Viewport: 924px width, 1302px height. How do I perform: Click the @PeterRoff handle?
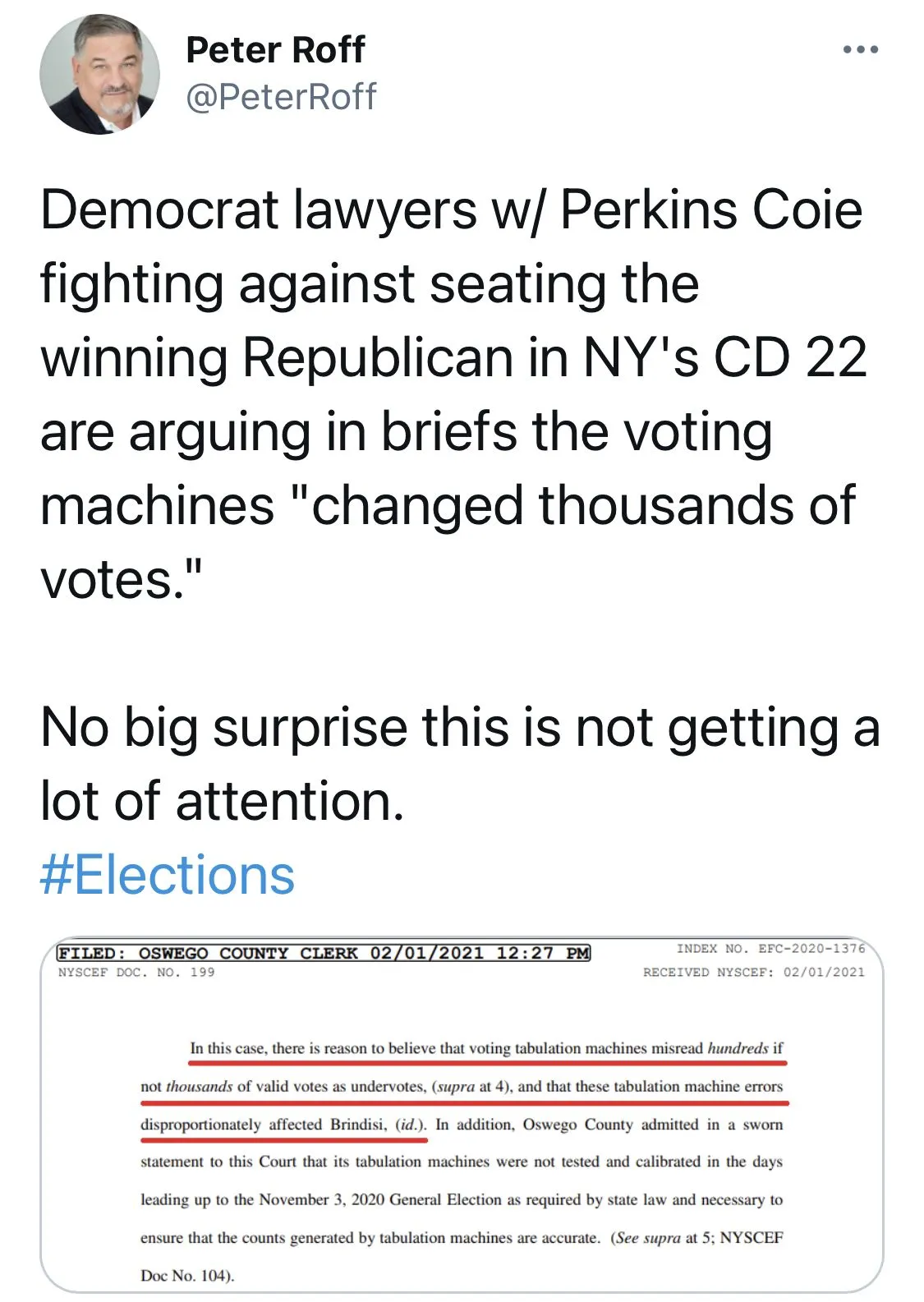click(x=281, y=97)
